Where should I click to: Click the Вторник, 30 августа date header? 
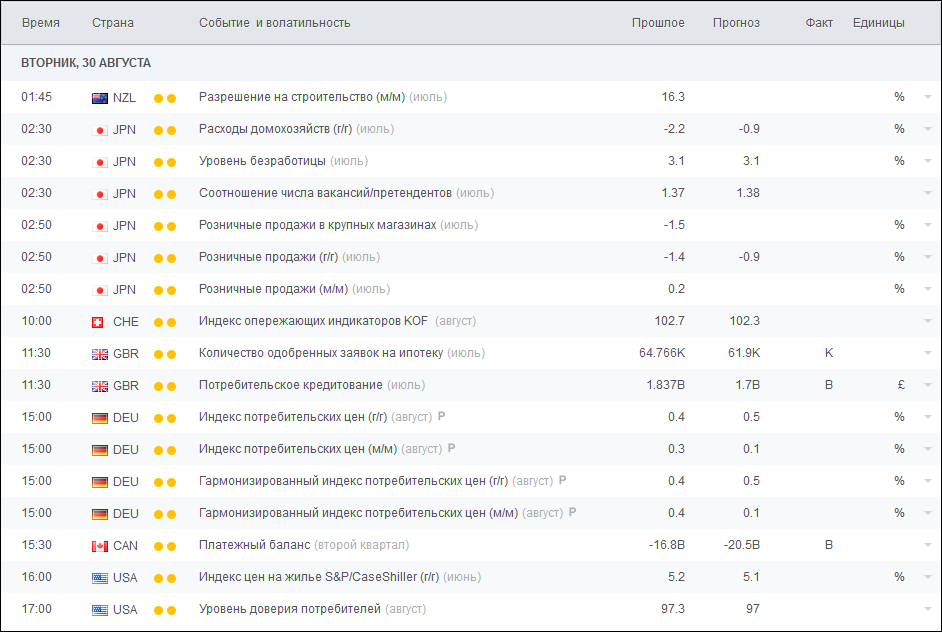tap(86, 63)
